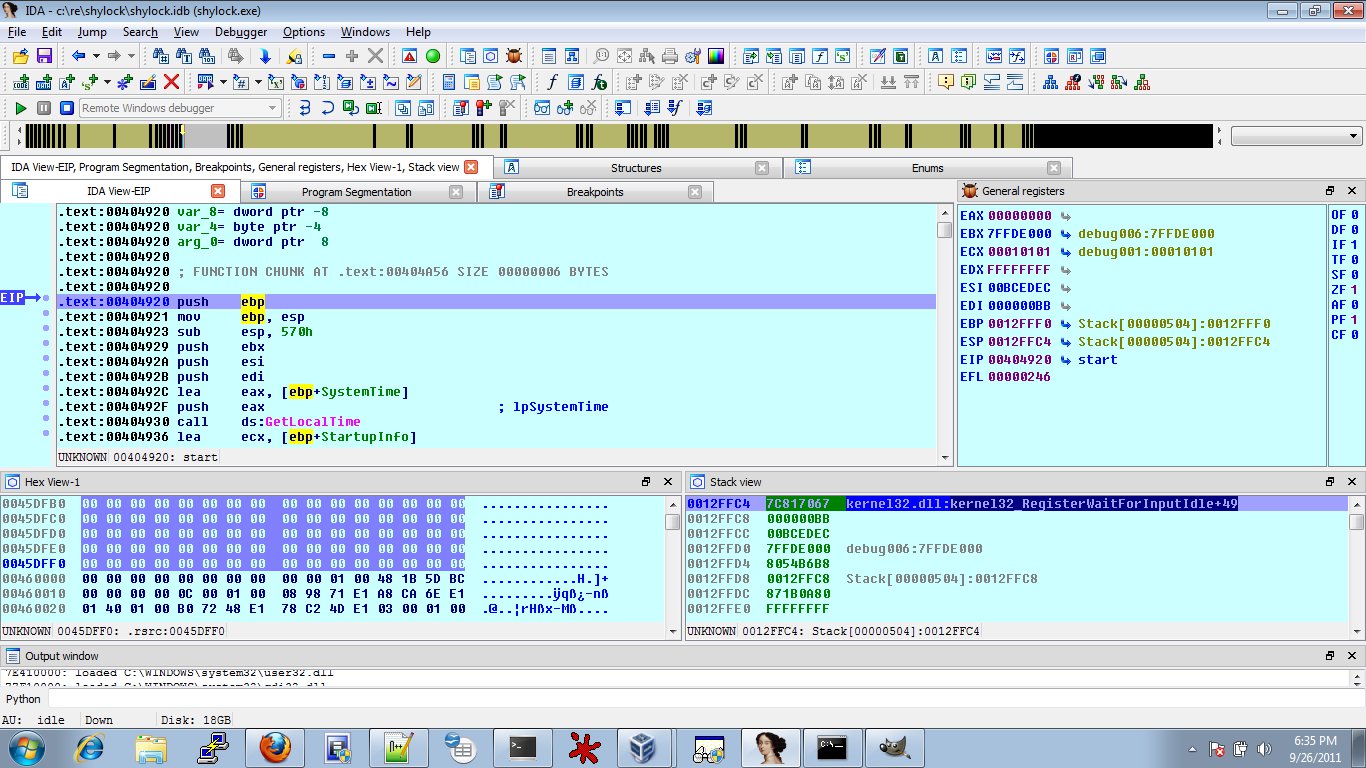Click the red X undefine icon
The width and height of the screenshot is (1366, 768).
point(171,82)
